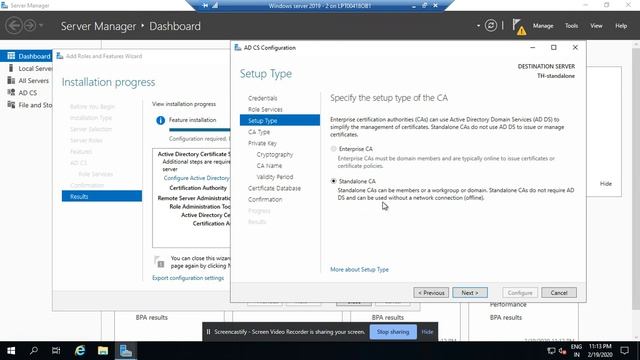This screenshot has height=360, width=640.
Task: Click the Dashboard icon in the sidebar
Action: coord(11,56)
